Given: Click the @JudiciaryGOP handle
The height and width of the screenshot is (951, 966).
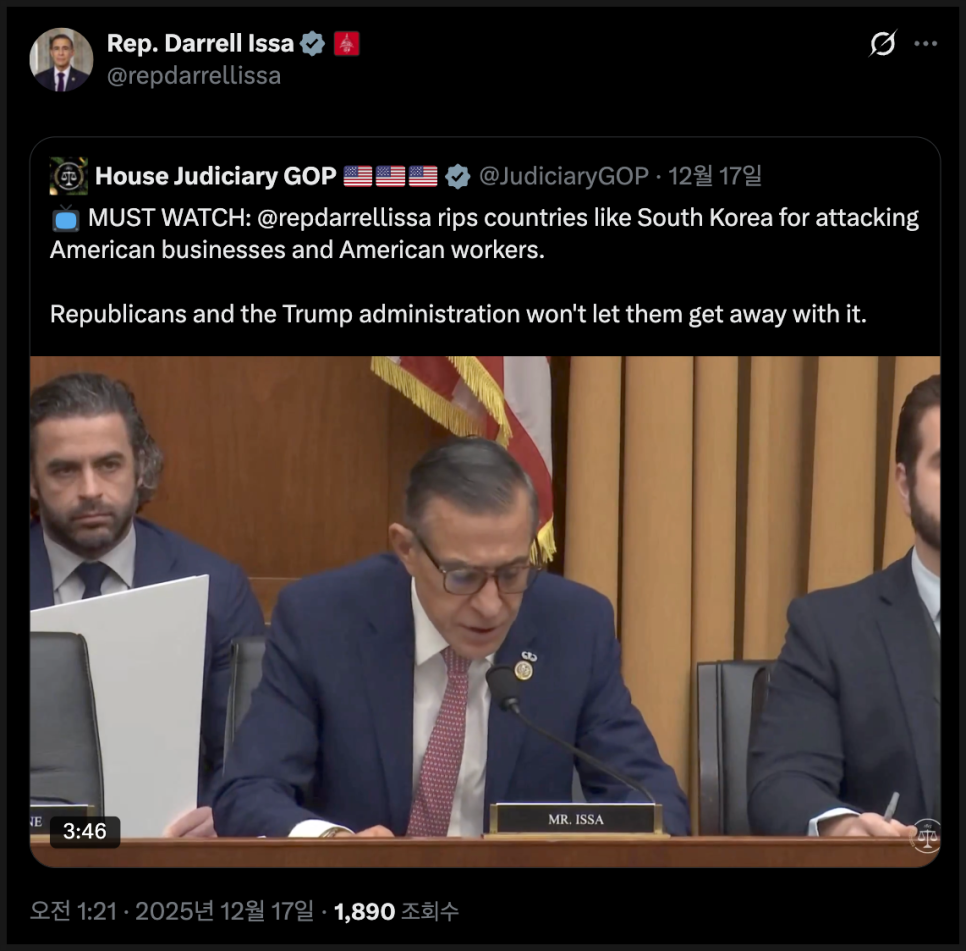Looking at the screenshot, I should [563, 177].
